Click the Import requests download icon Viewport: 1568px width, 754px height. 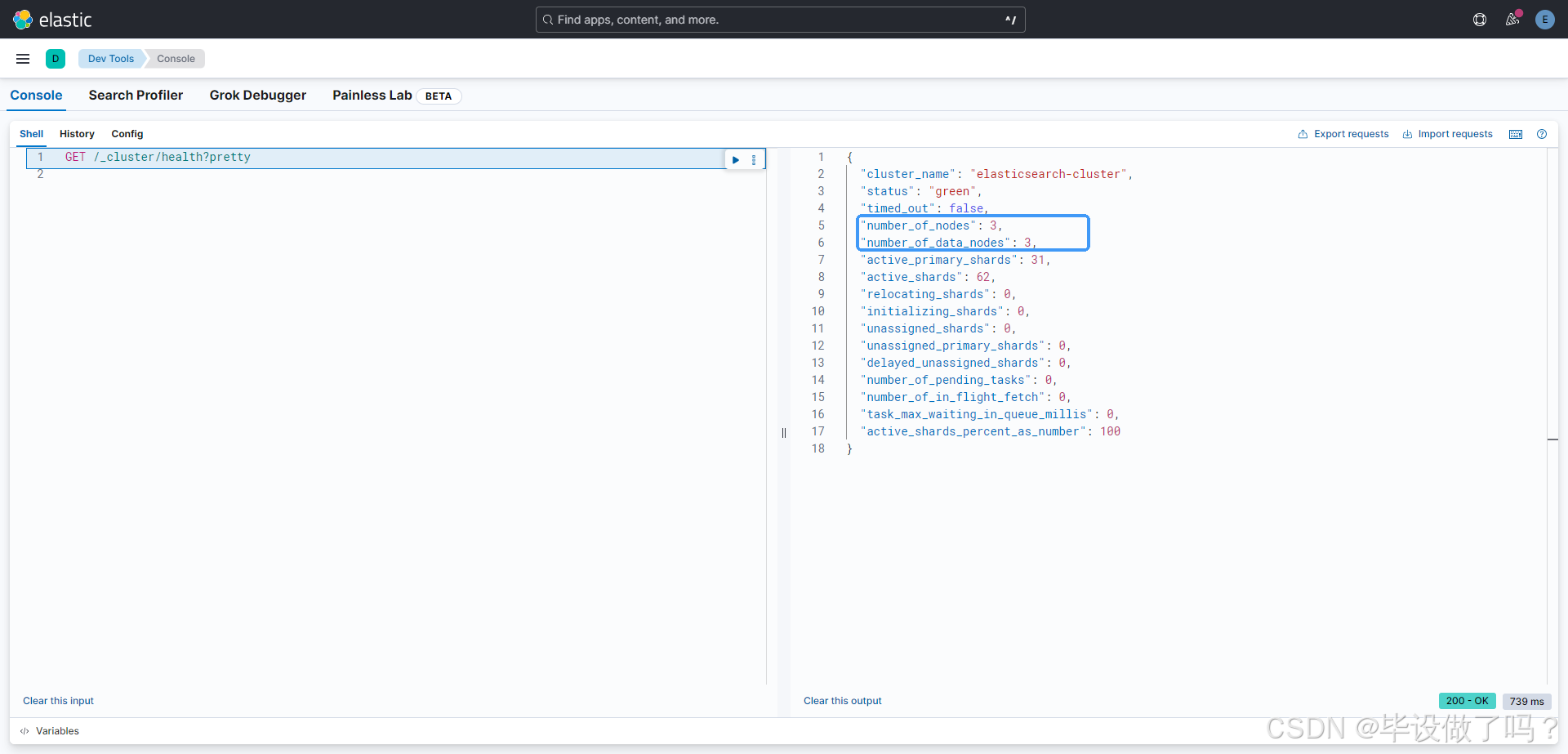[1407, 134]
